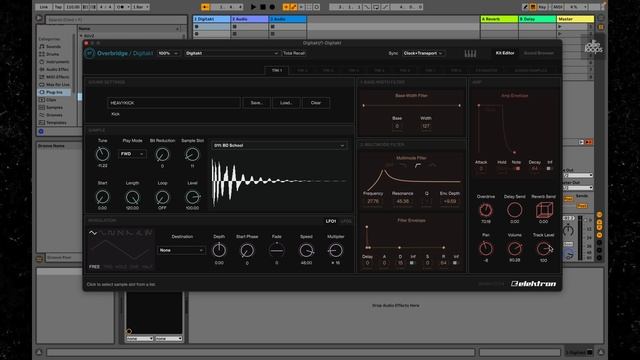The width and height of the screenshot is (640, 360).
Task: Switch to the Kit Editor tab
Action: click(x=505, y=53)
